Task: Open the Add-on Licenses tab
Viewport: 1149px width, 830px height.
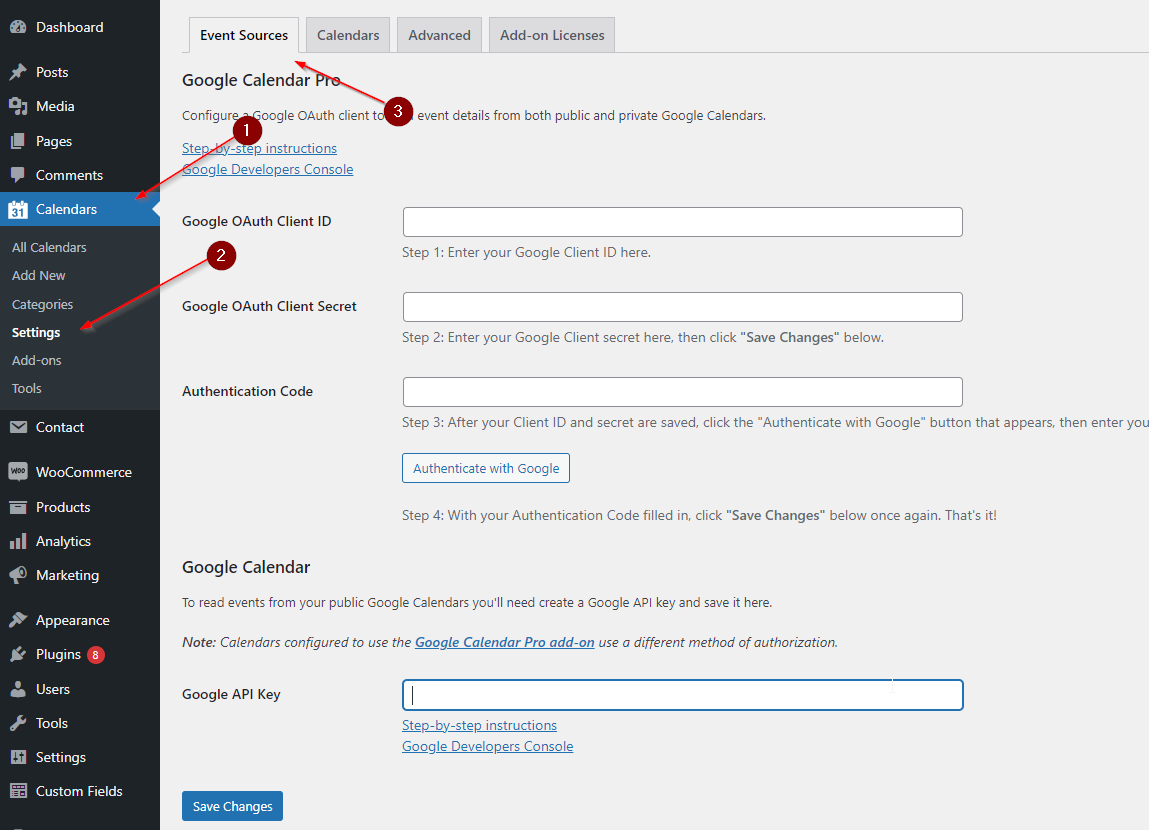Action: [x=552, y=35]
